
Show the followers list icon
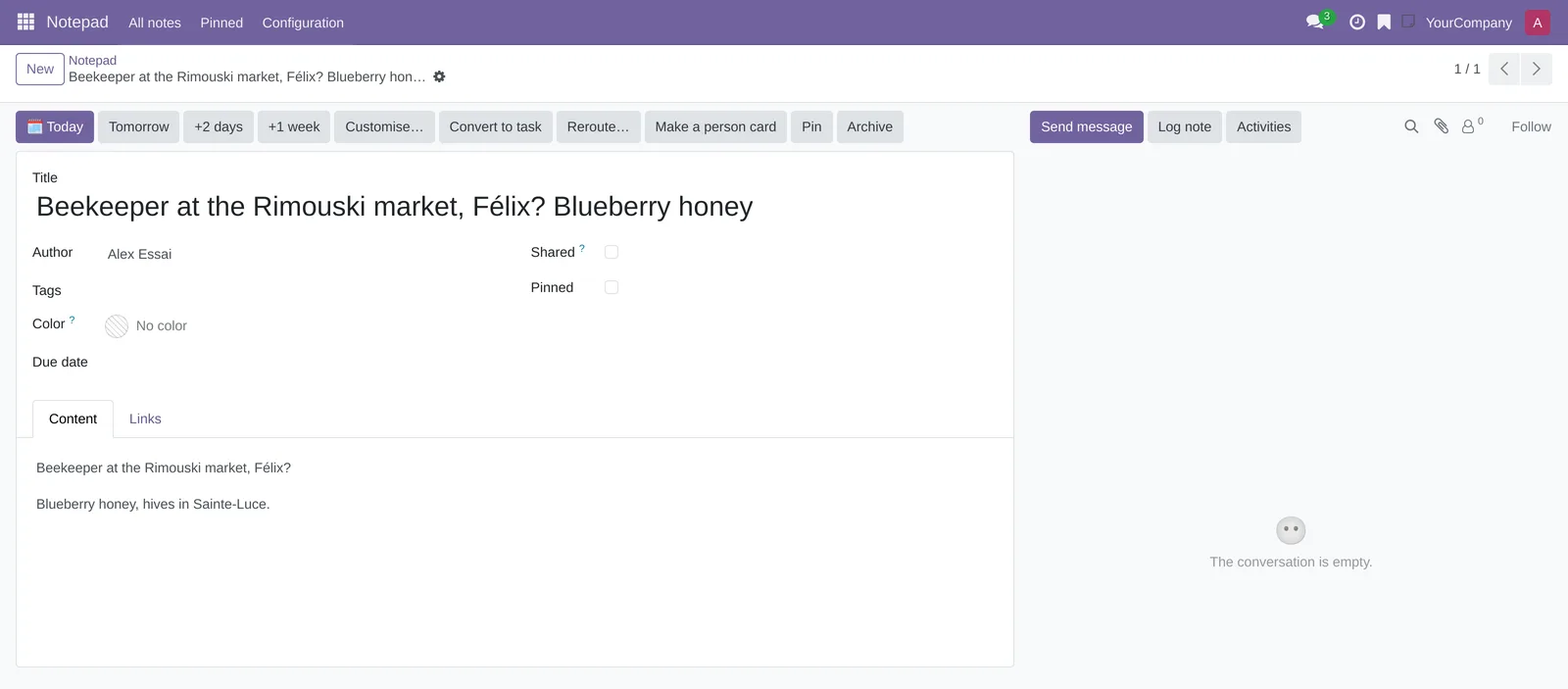coord(1472,126)
